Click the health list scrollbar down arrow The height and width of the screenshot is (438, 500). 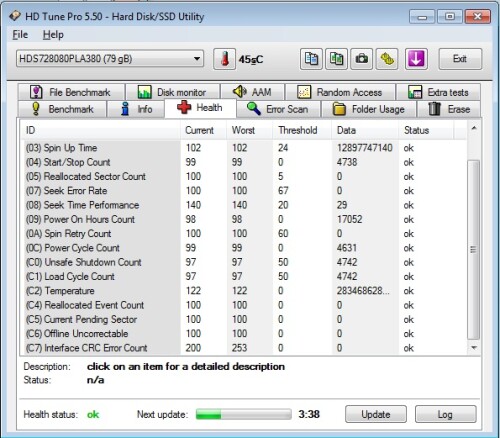point(474,348)
